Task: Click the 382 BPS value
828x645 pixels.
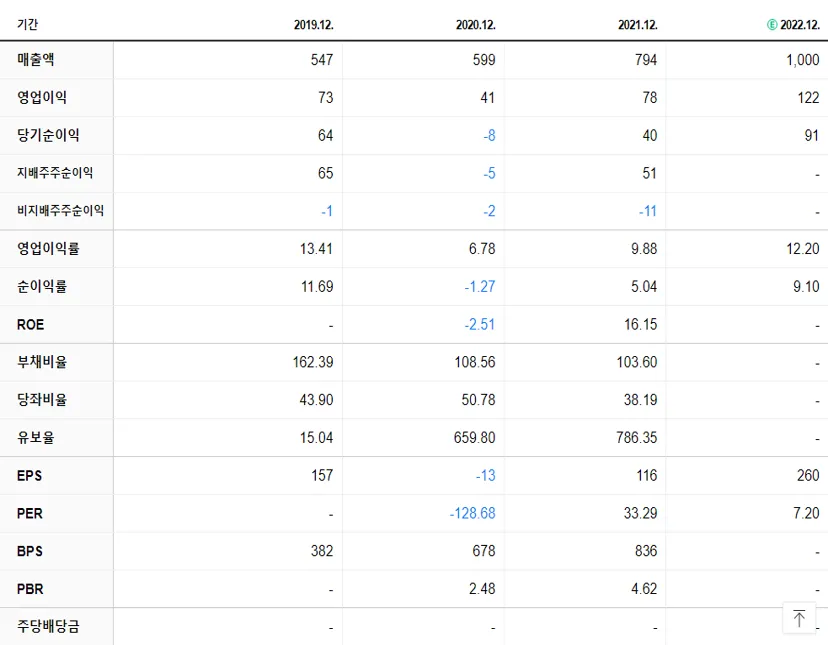Action: click(x=322, y=551)
